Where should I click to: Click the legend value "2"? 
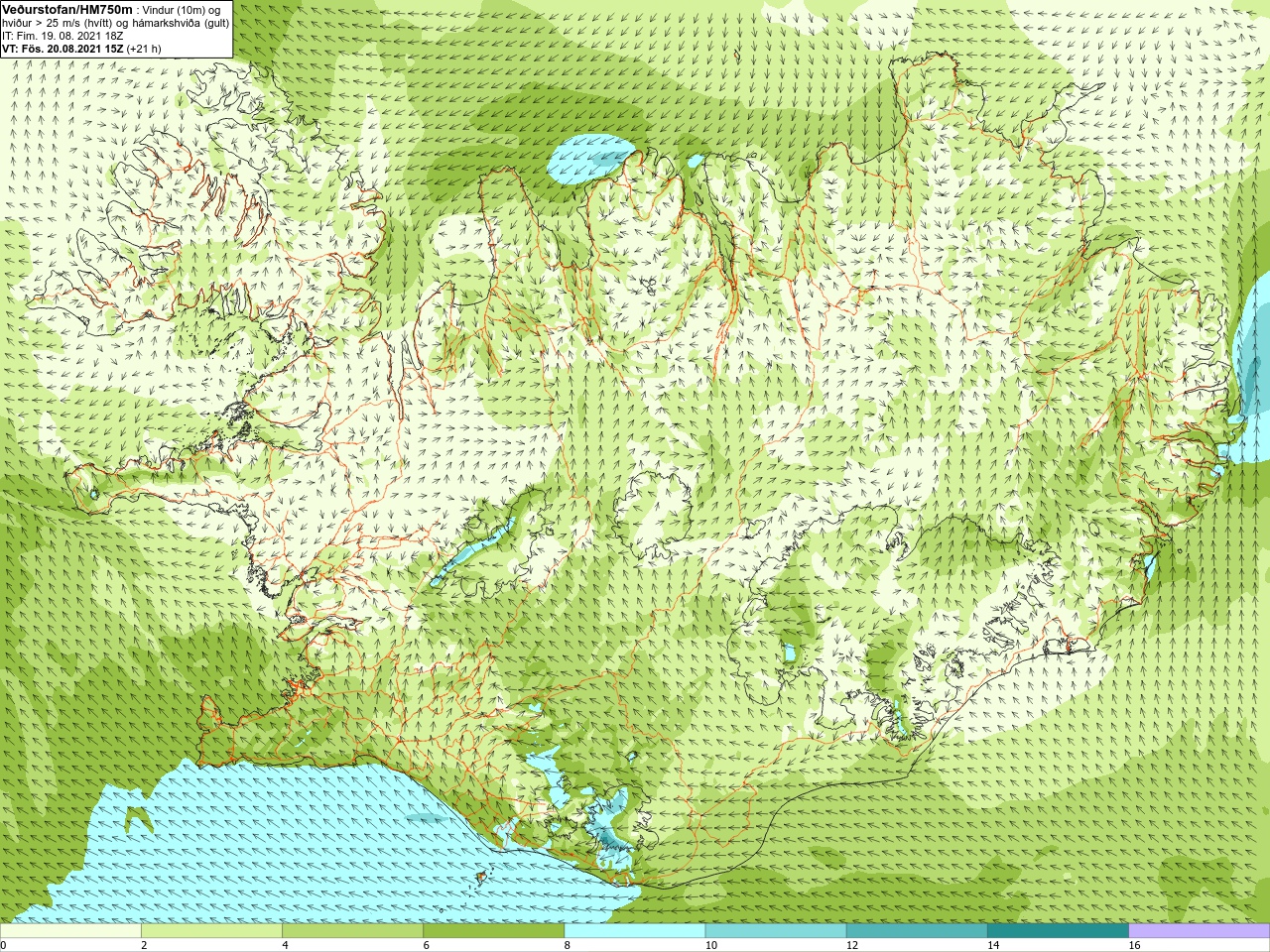pos(144,946)
